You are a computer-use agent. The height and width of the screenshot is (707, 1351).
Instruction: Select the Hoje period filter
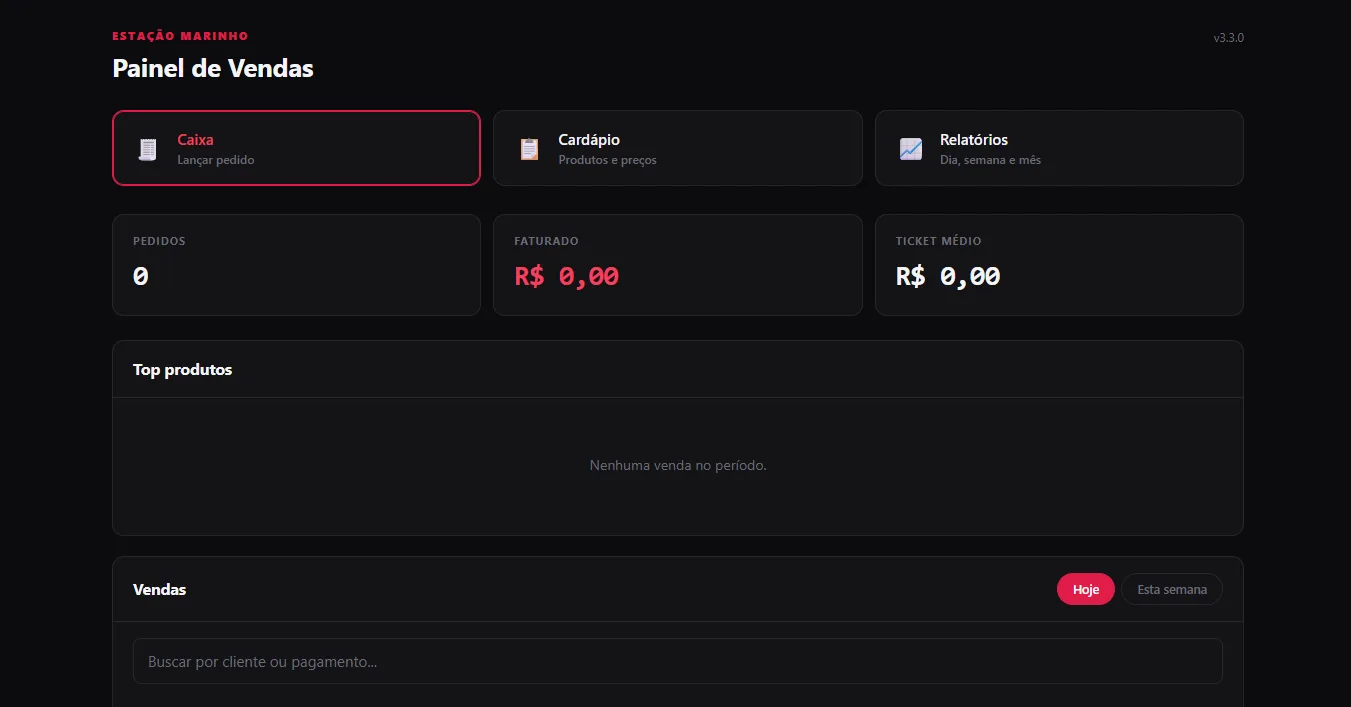1086,589
